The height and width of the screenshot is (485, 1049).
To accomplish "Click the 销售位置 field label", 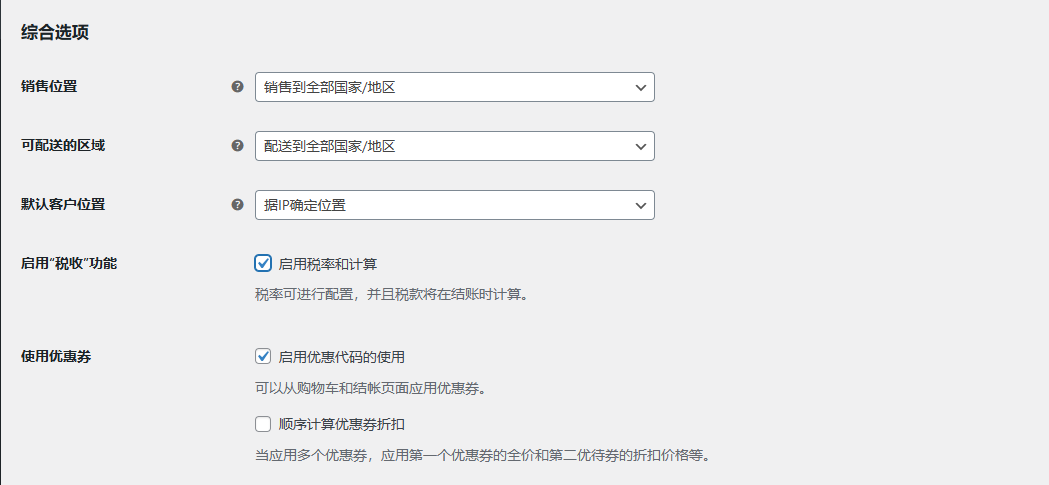I will coord(49,86).
